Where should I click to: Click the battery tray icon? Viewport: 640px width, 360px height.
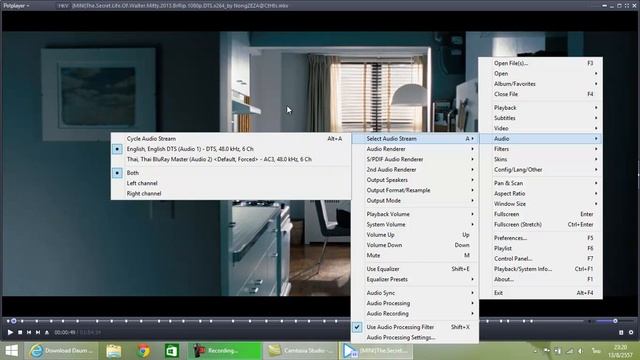pyautogui.click(x=558, y=351)
